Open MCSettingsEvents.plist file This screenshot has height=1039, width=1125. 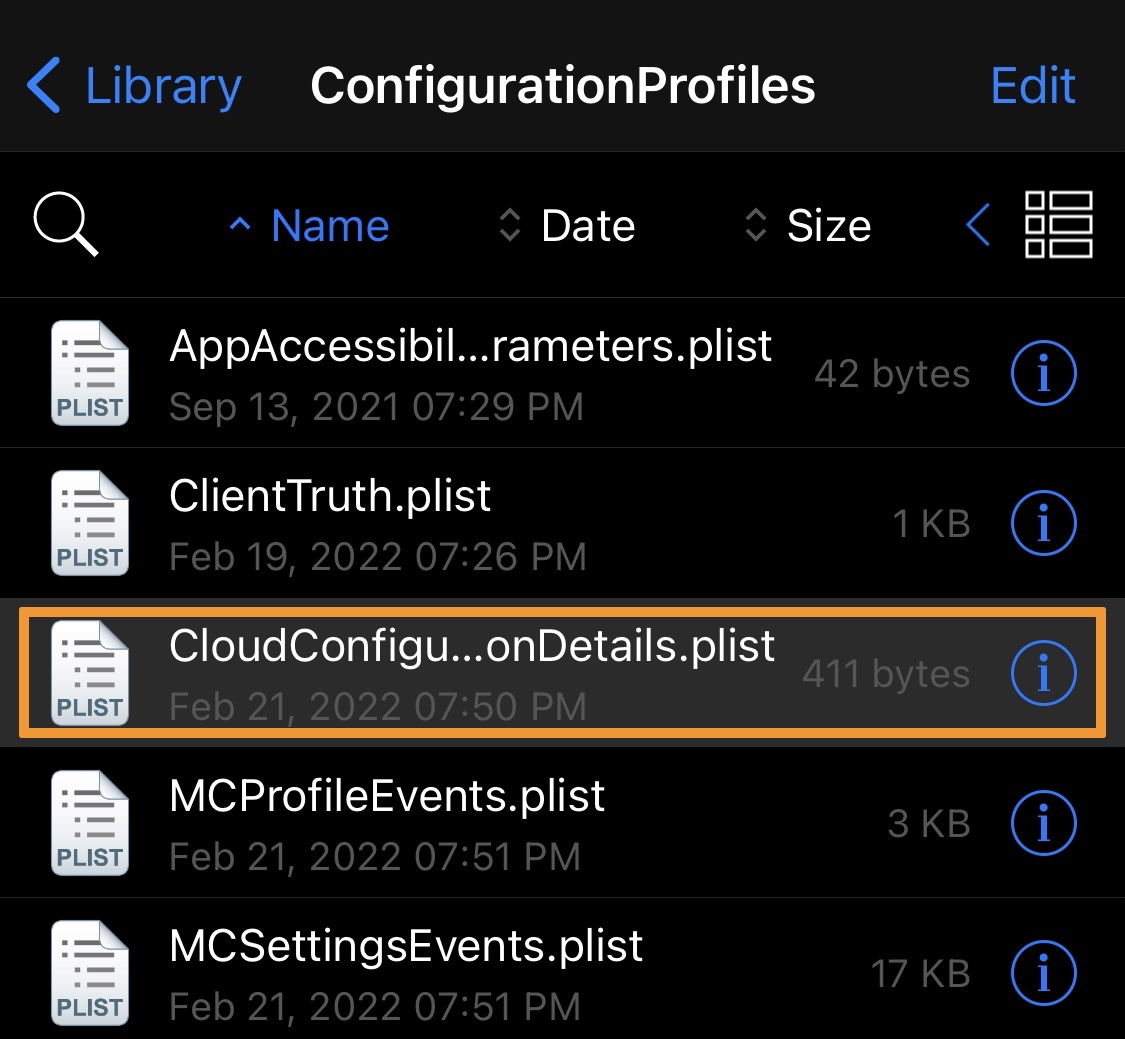pos(562,969)
